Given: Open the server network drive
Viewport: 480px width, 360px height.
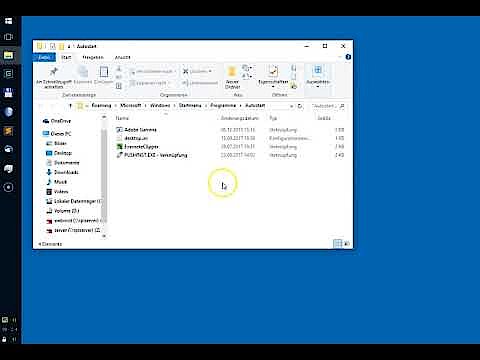Looking at the screenshot, I should [73, 230].
